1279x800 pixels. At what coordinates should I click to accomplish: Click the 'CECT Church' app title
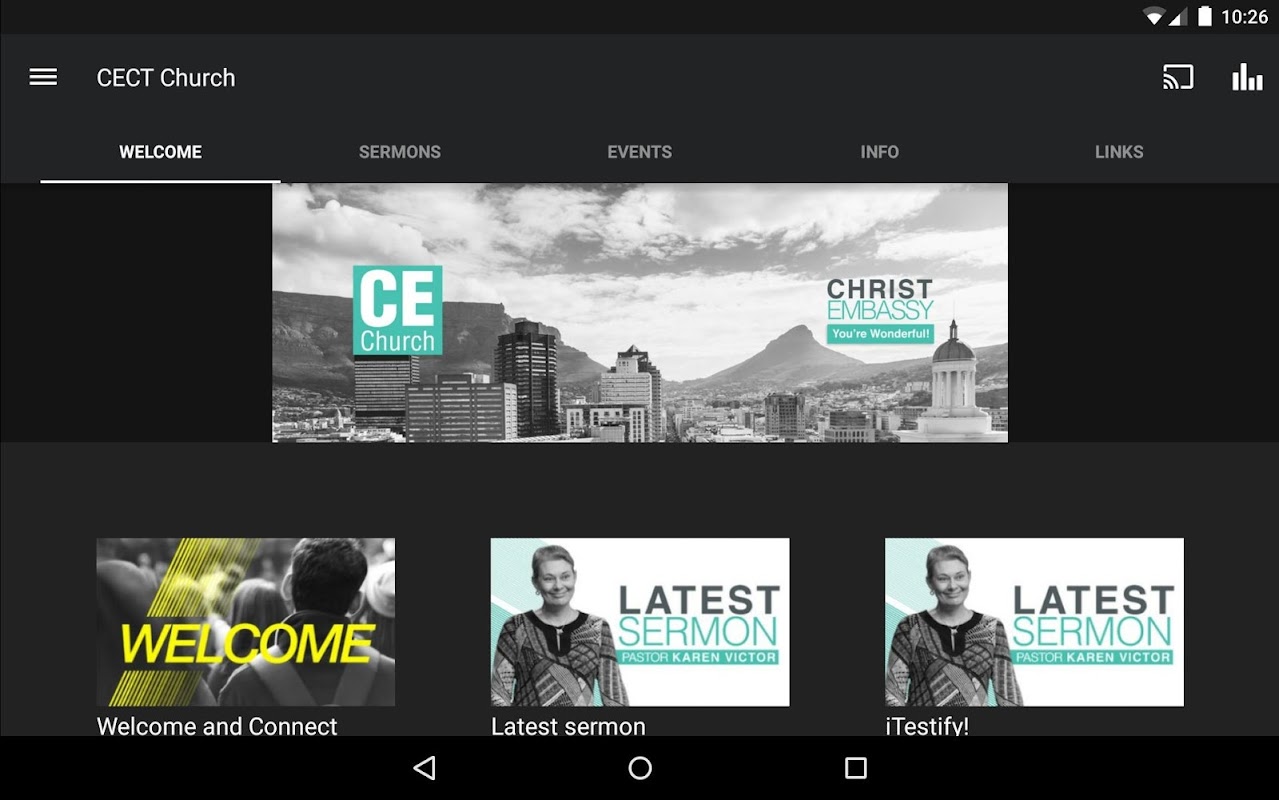point(166,78)
